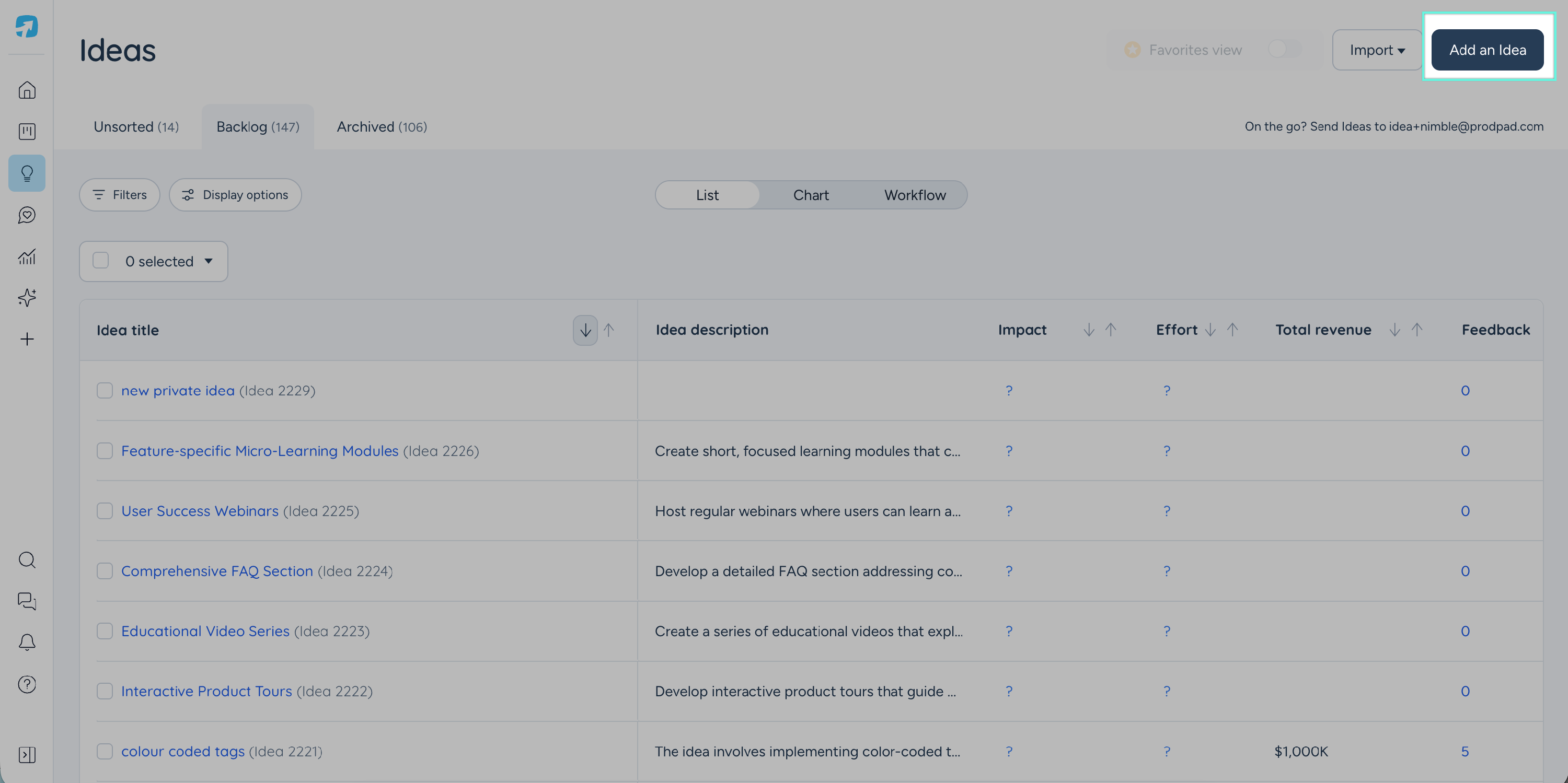Viewport: 1568px width, 783px height.
Task: Expand the sidebar using bottom panel icon
Action: (x=27, y=755)
